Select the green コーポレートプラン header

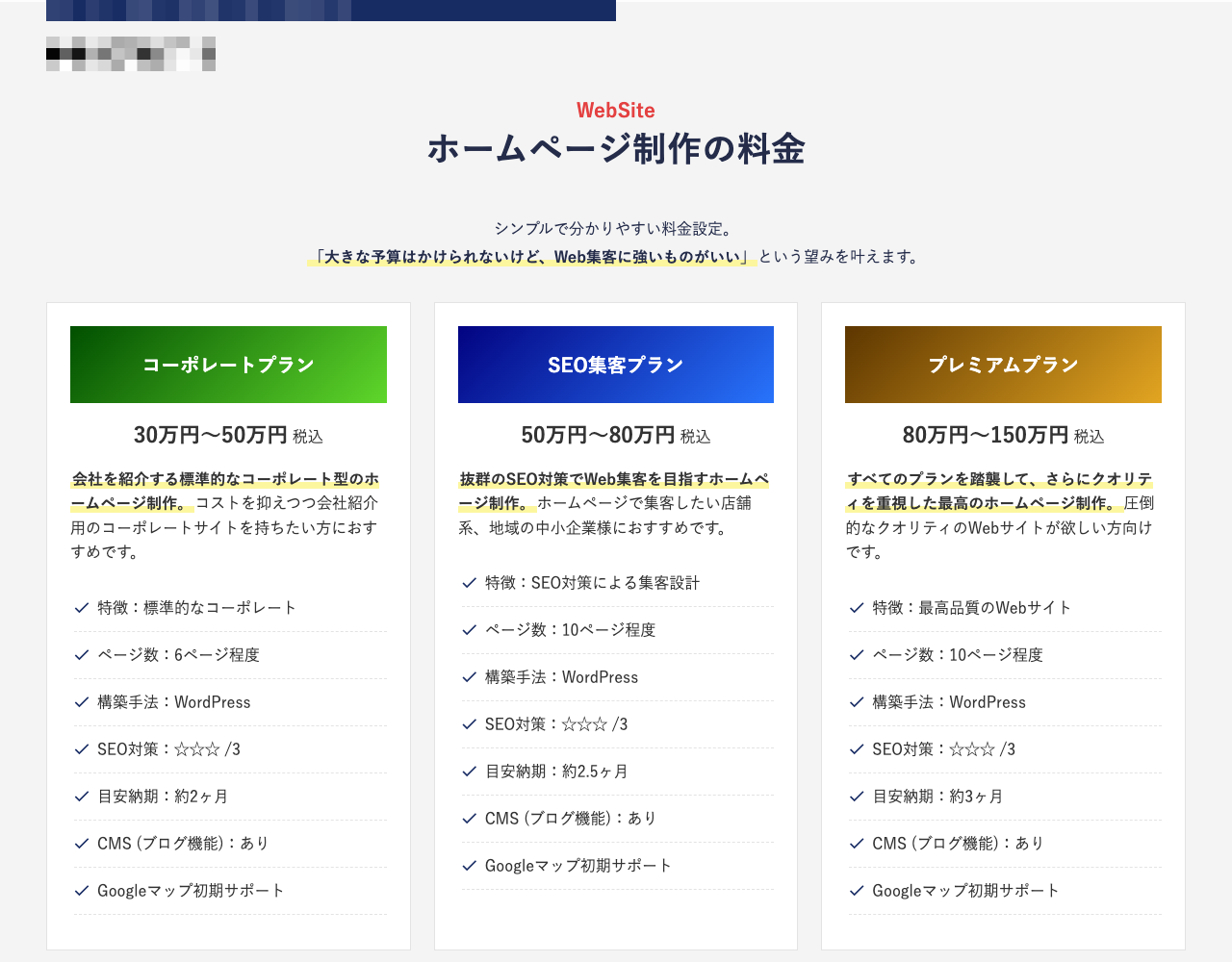228,365
